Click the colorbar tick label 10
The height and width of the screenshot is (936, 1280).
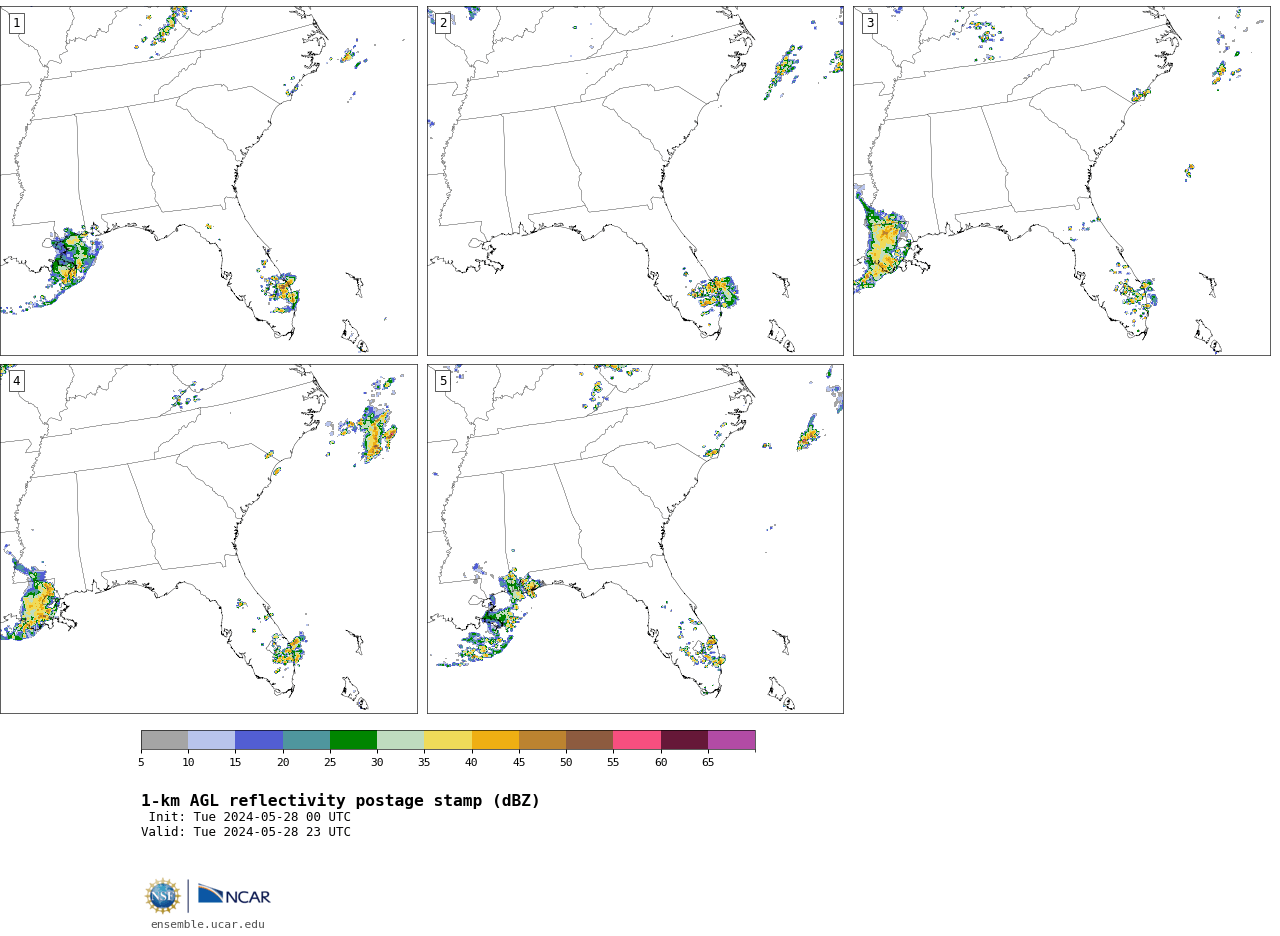click(x=188, y=763)
